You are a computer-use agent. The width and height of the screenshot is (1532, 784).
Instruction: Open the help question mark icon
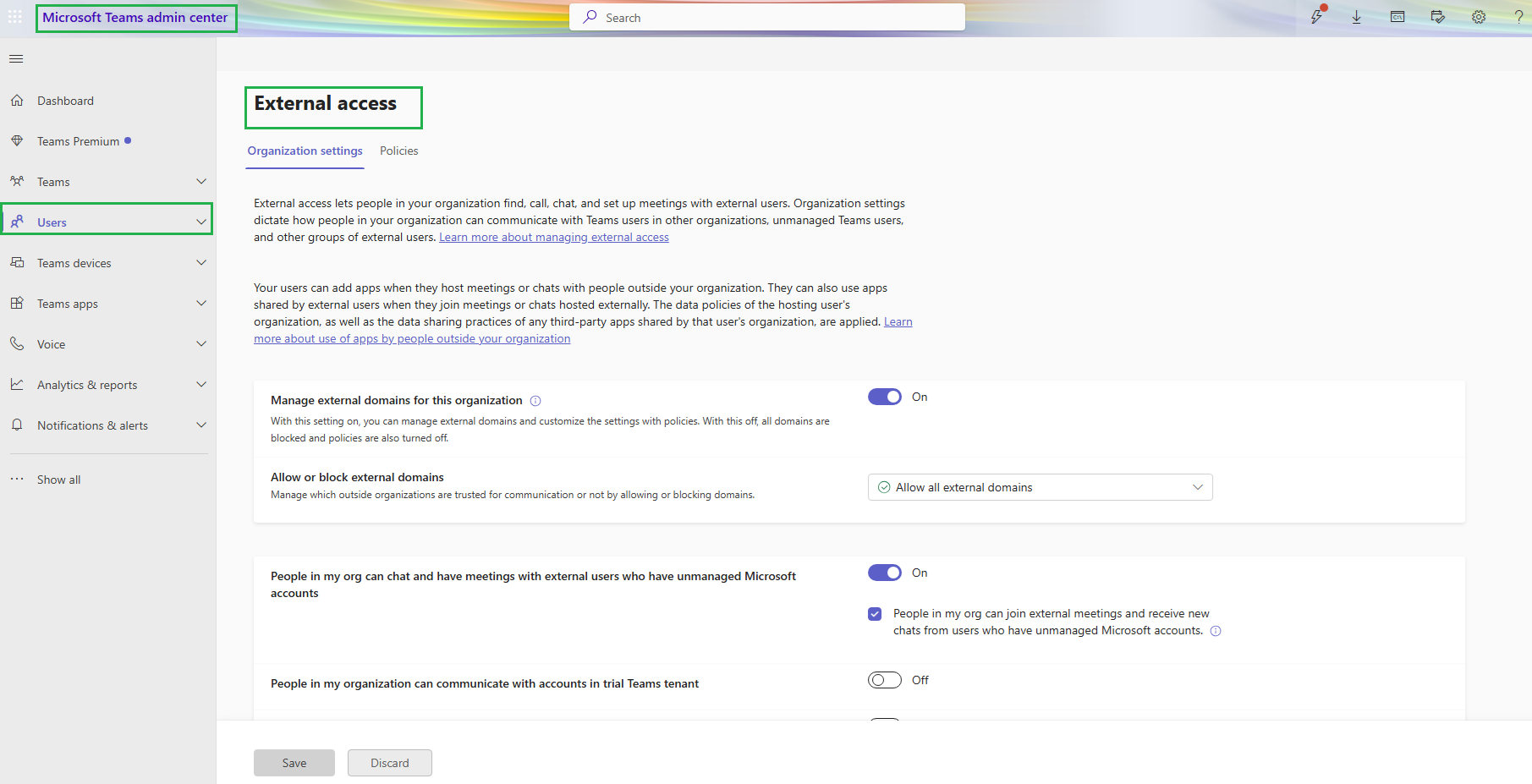pyautogui.click(x=1518, y=17)
